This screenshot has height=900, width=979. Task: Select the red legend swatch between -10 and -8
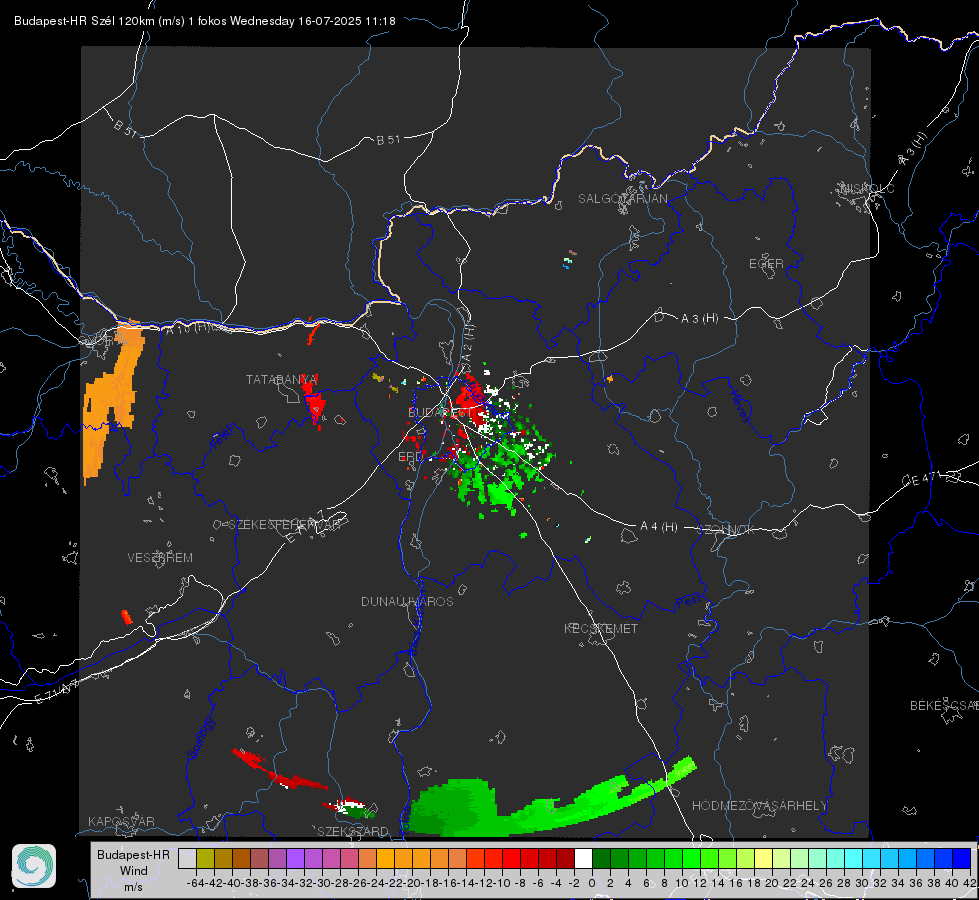(x=511, y=859)
